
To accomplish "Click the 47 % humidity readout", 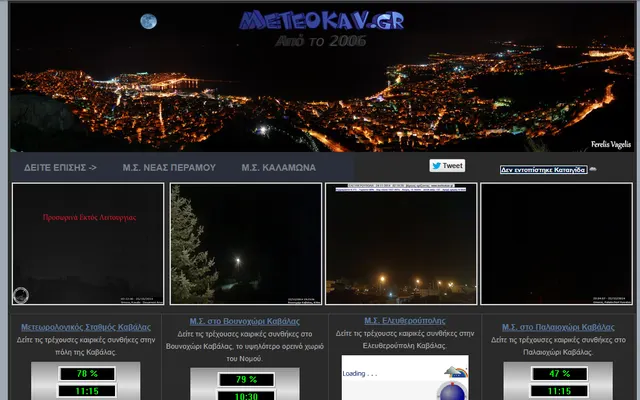I will [x=559, y=373].
